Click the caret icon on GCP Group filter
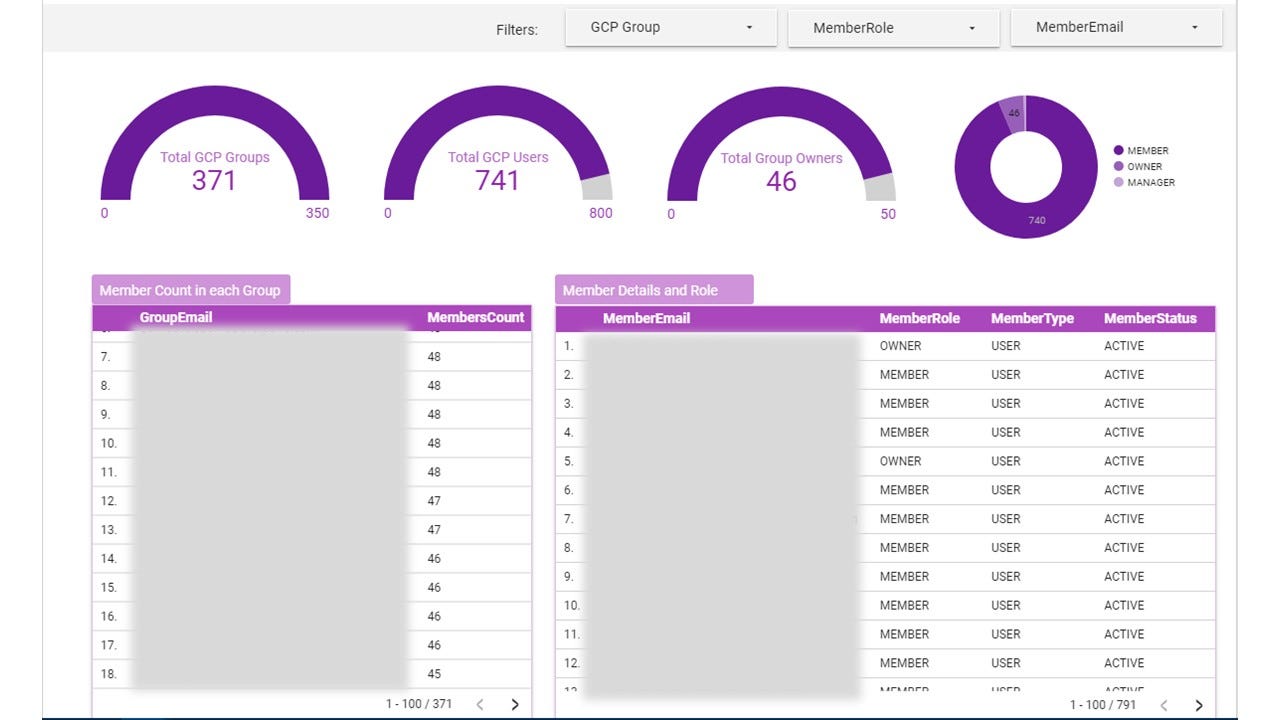This screenshot has height=720, width=1280. click(x=748, y=28)
